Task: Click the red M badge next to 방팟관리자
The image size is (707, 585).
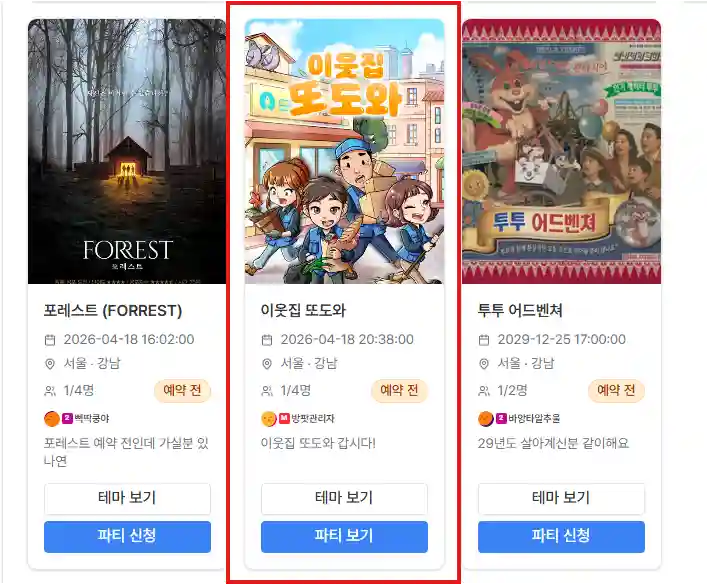Action: [x=284, y=418]
